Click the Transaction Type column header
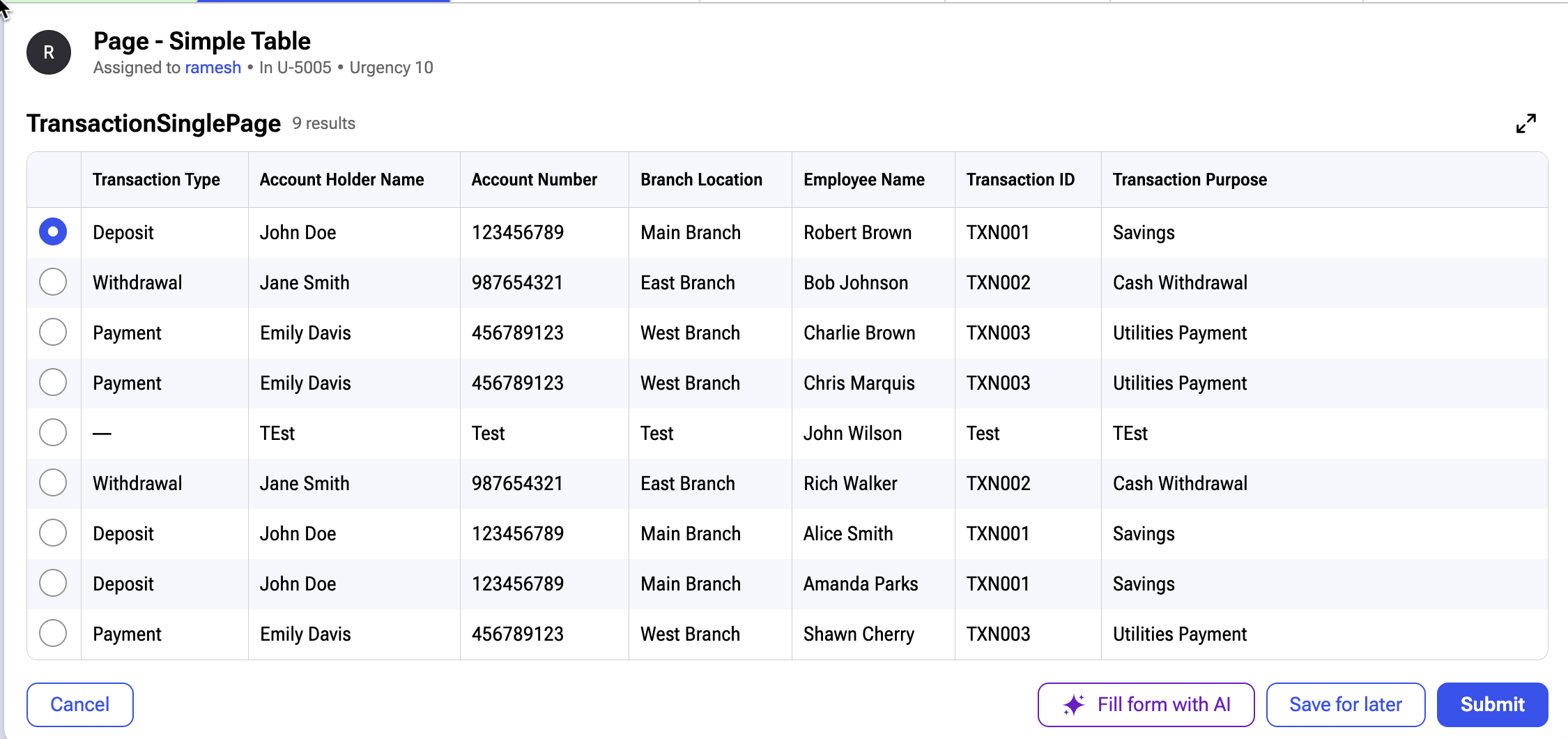The image size is (1568, 739). click(x=157, y=180)
